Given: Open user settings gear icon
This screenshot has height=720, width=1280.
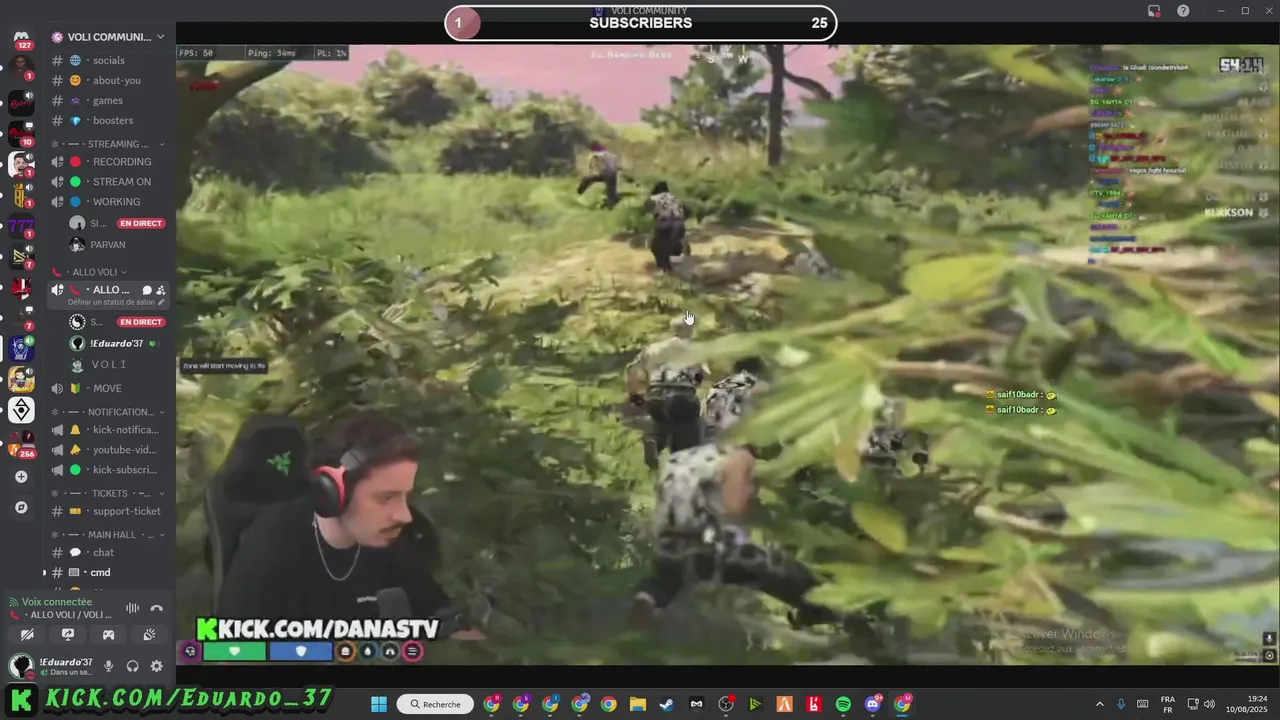Looking at the screenshot, I should 156,666.
